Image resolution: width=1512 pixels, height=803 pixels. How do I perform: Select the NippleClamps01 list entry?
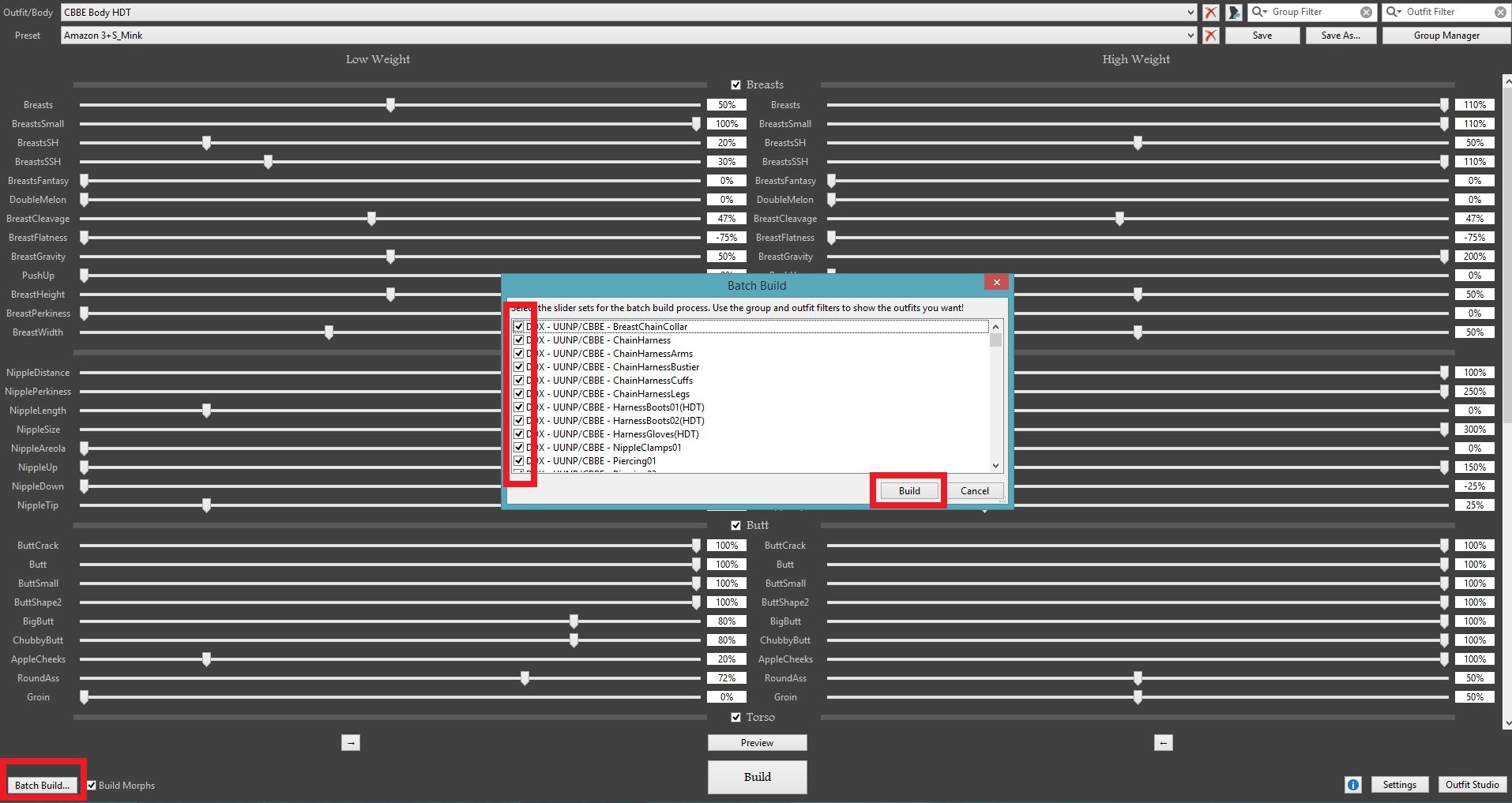click(646, 448)
